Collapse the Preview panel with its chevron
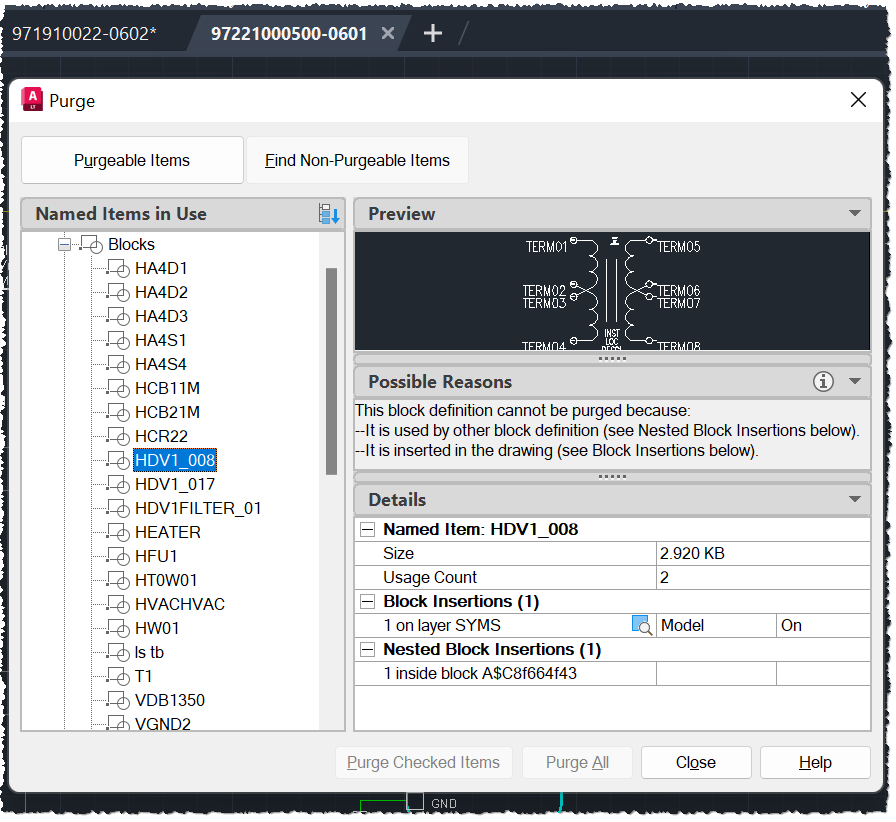The width and height of the screenshot is (896, 822). coord(855,213)
